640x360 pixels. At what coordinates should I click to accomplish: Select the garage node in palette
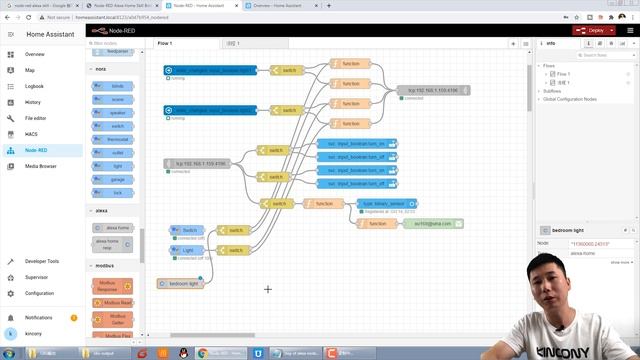[x=113, y=180]
